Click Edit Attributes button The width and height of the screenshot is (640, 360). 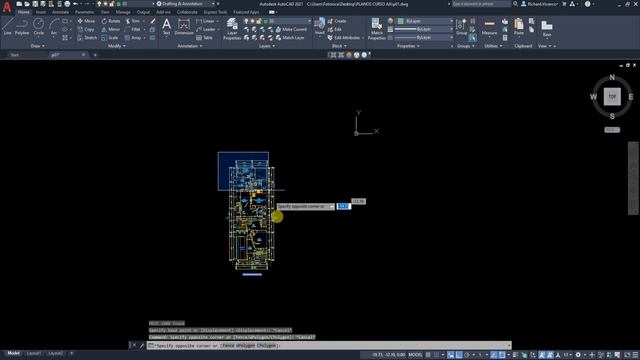(x=343, y=38)
